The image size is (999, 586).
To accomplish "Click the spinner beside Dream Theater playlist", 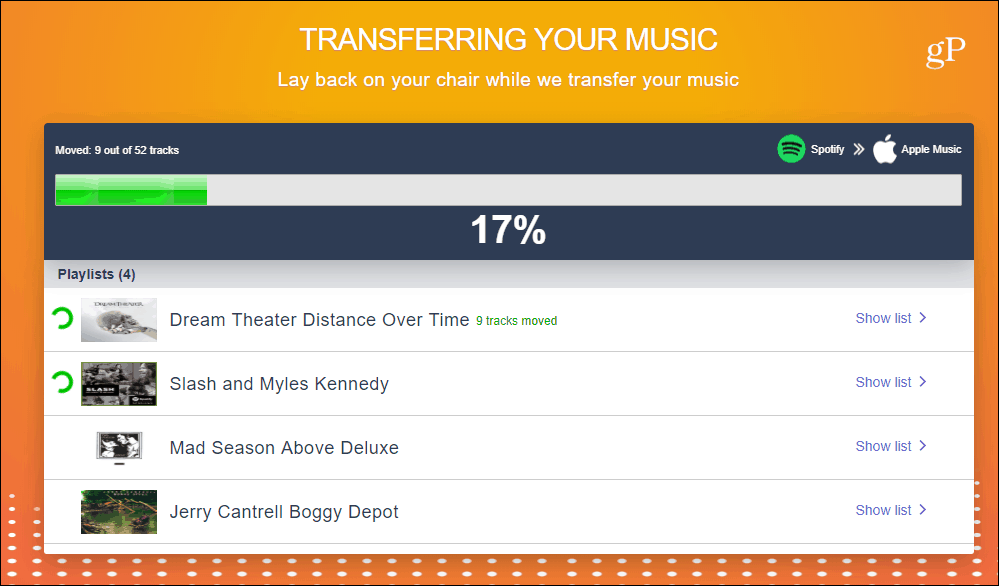I will coord(62,318).
